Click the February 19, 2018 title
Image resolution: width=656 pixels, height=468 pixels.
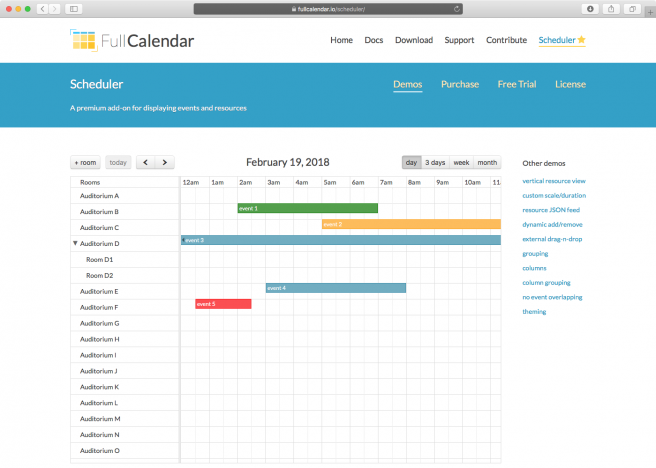[288, 162]
